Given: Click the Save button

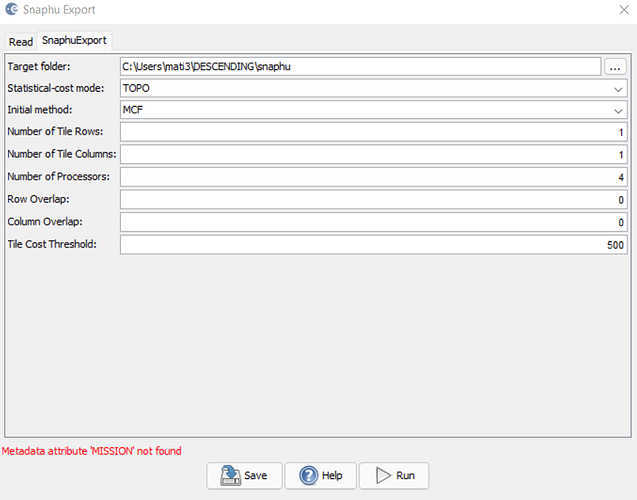Looking at the screenshot, I should [x=244, y=475].
